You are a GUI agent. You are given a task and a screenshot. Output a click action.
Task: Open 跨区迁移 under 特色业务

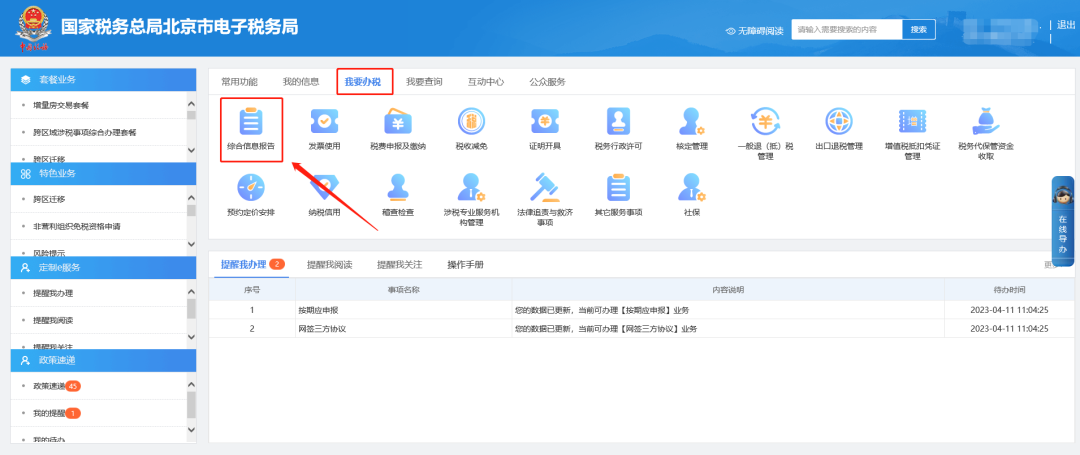[x=49, y=199]
